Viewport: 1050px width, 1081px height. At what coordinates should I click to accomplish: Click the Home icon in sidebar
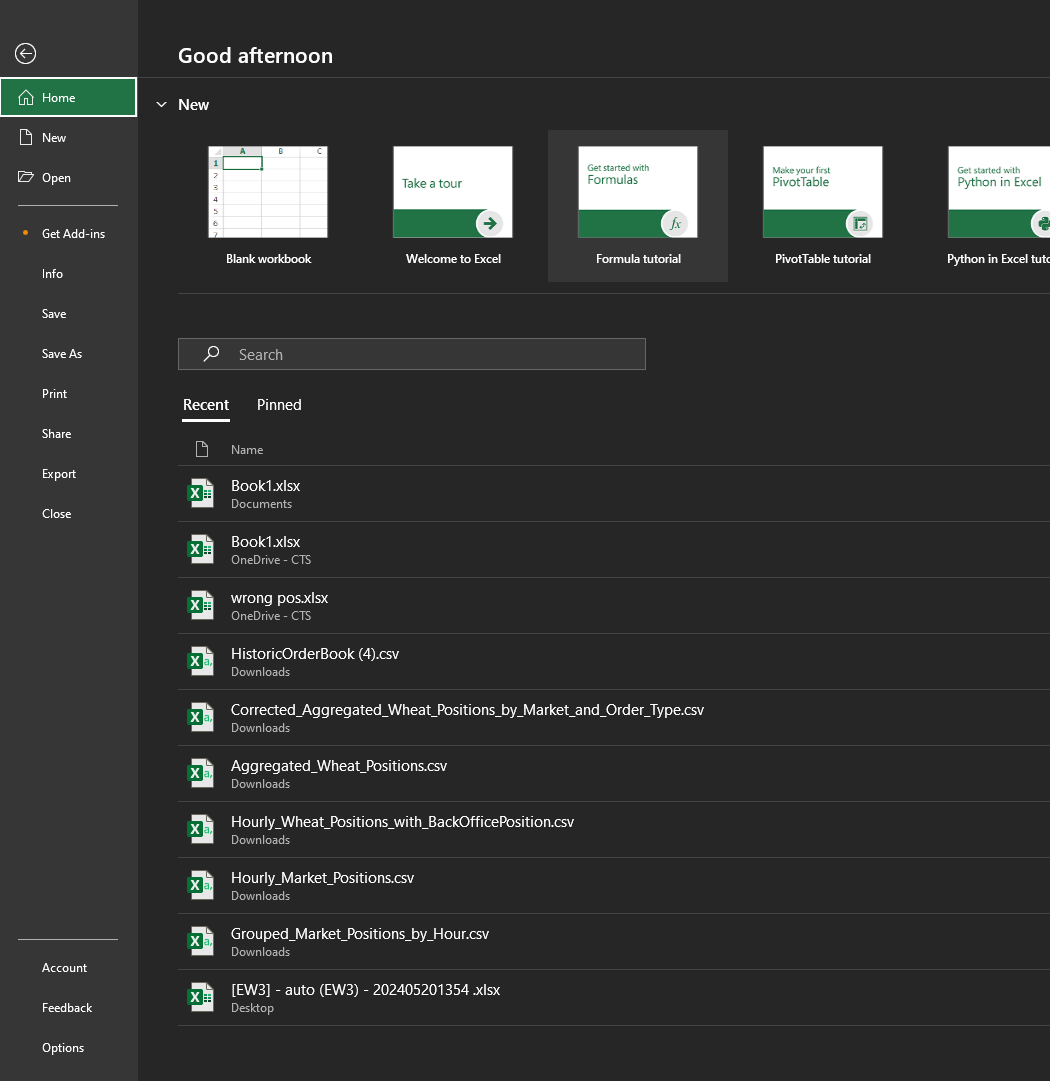point(26,98)
